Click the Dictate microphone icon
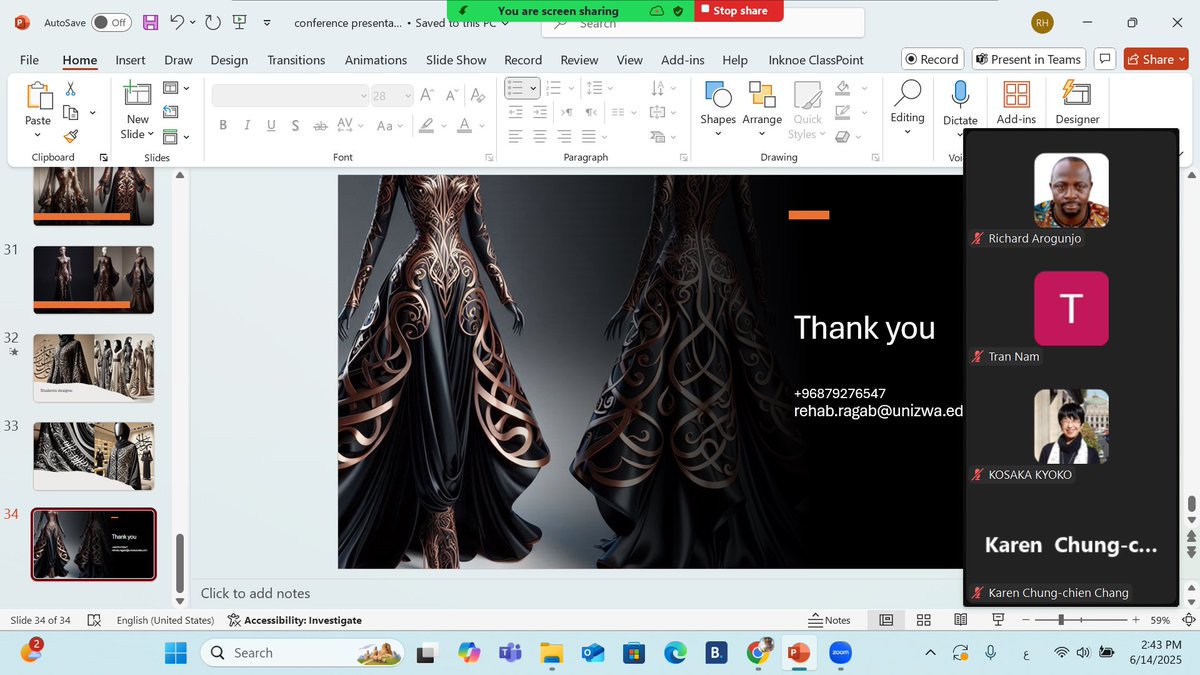Screen dimensions: 1200x675 pos(960,94)
